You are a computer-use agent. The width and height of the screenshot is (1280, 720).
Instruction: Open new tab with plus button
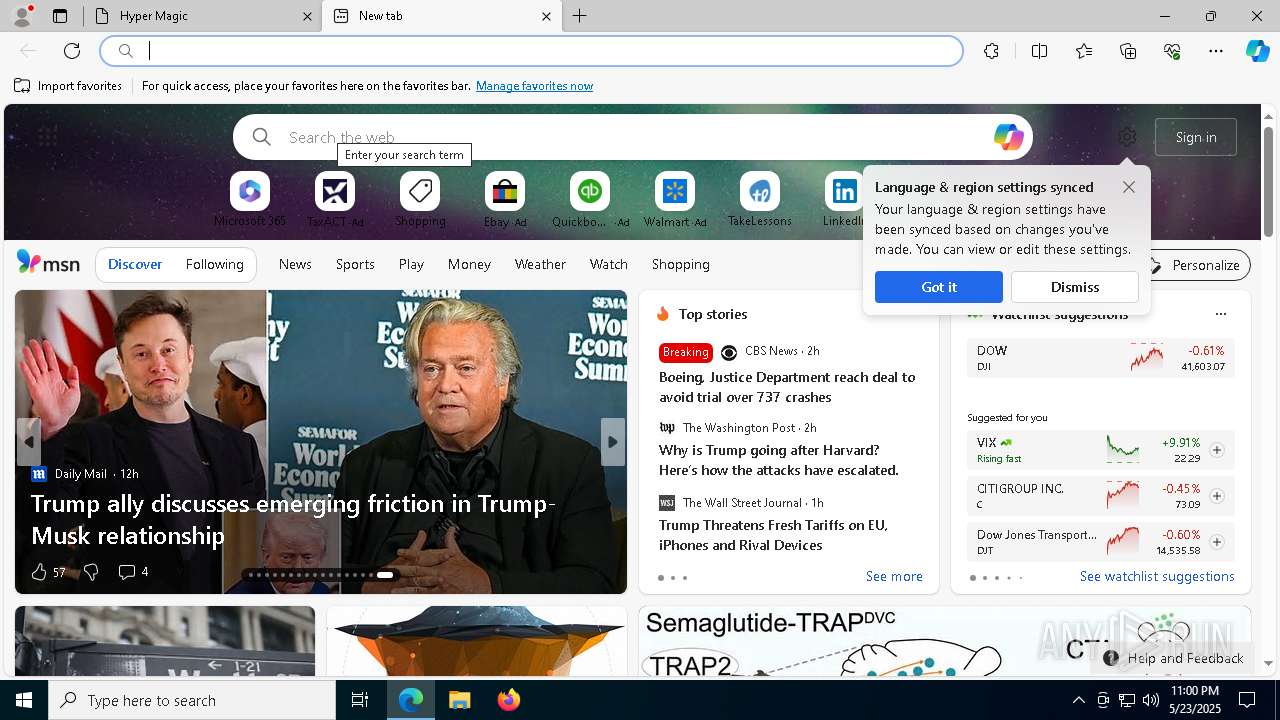(580, 16)
